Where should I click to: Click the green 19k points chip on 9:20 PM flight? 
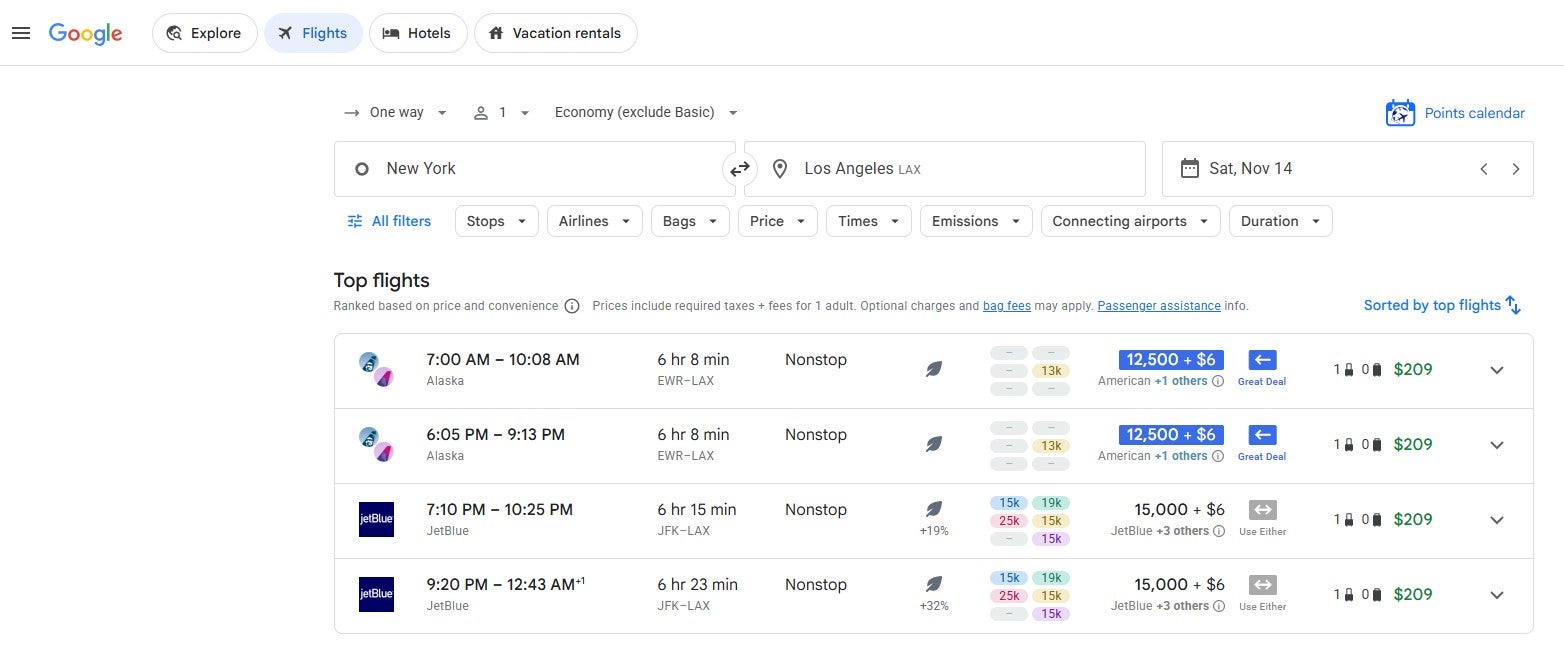[1051, 578]
